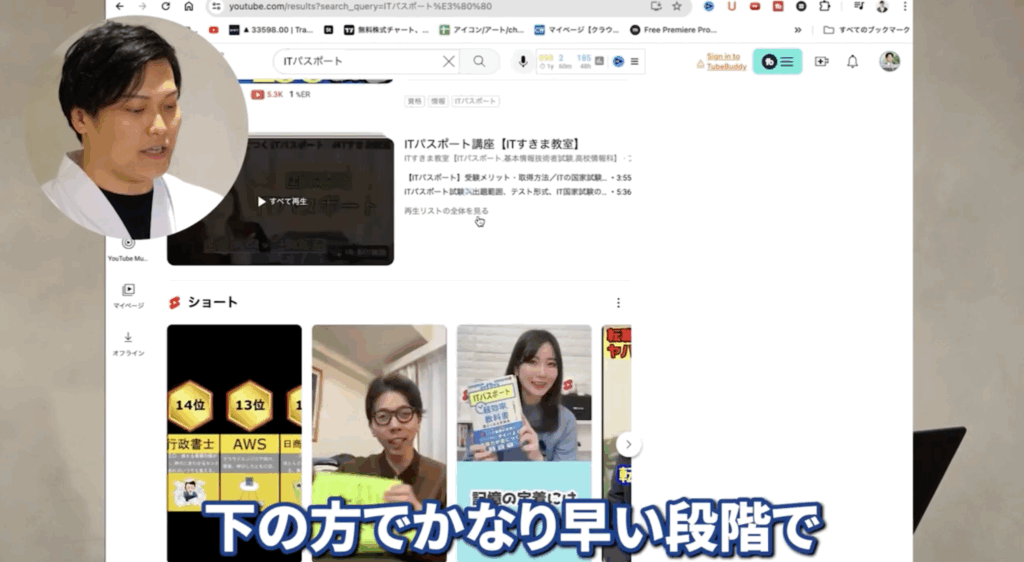Open the AWS ranking short thumbnail
The width and height of the screenshot is (1024, 562).
tap(234, 440)
